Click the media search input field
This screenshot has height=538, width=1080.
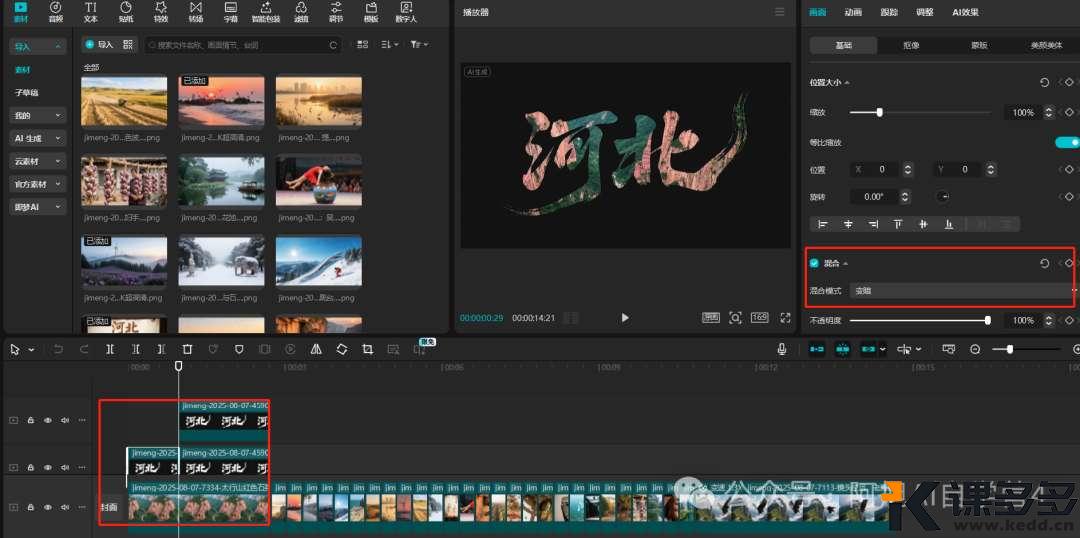point(243,45)
